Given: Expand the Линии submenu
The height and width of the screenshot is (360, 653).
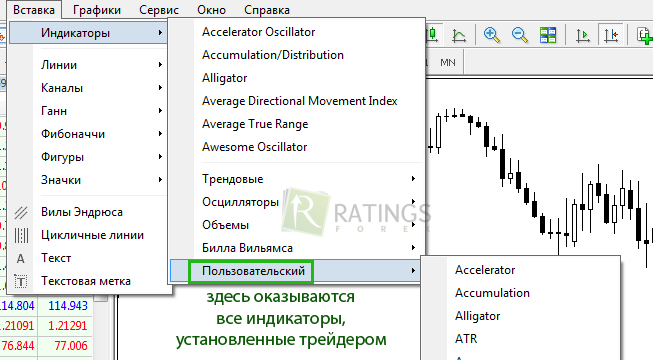Looking at the screenshot, I should click(x=88, y=65).
